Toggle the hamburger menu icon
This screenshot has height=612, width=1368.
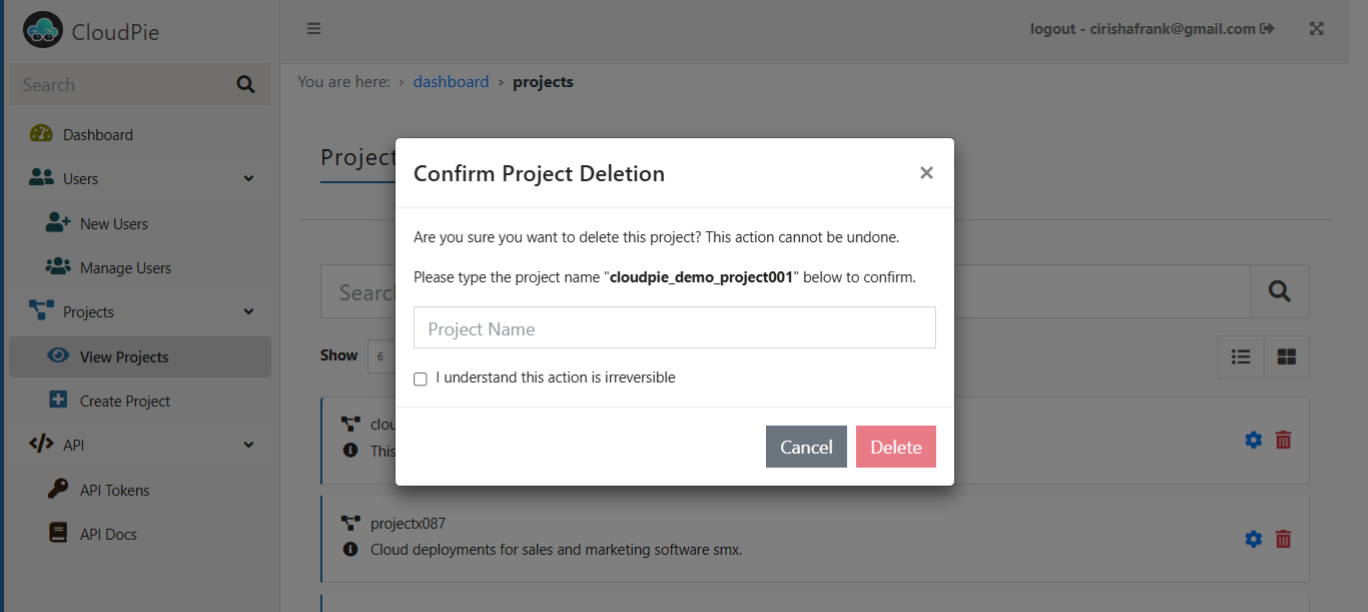[314, 29]
